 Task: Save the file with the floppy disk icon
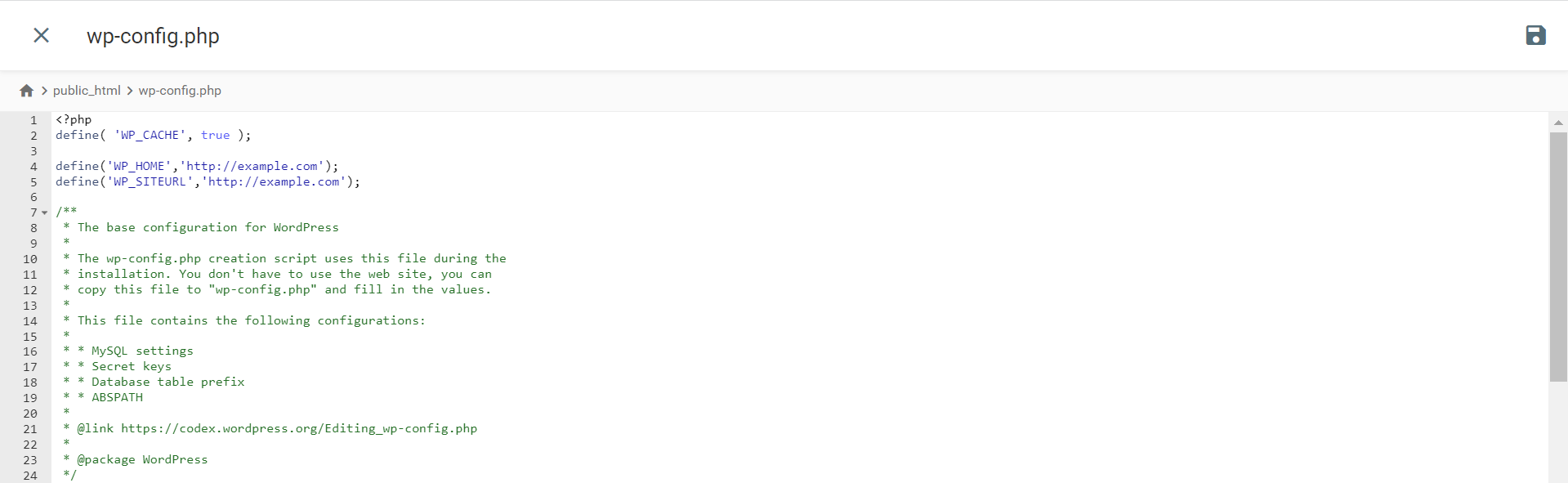(x=1535, y=35)
